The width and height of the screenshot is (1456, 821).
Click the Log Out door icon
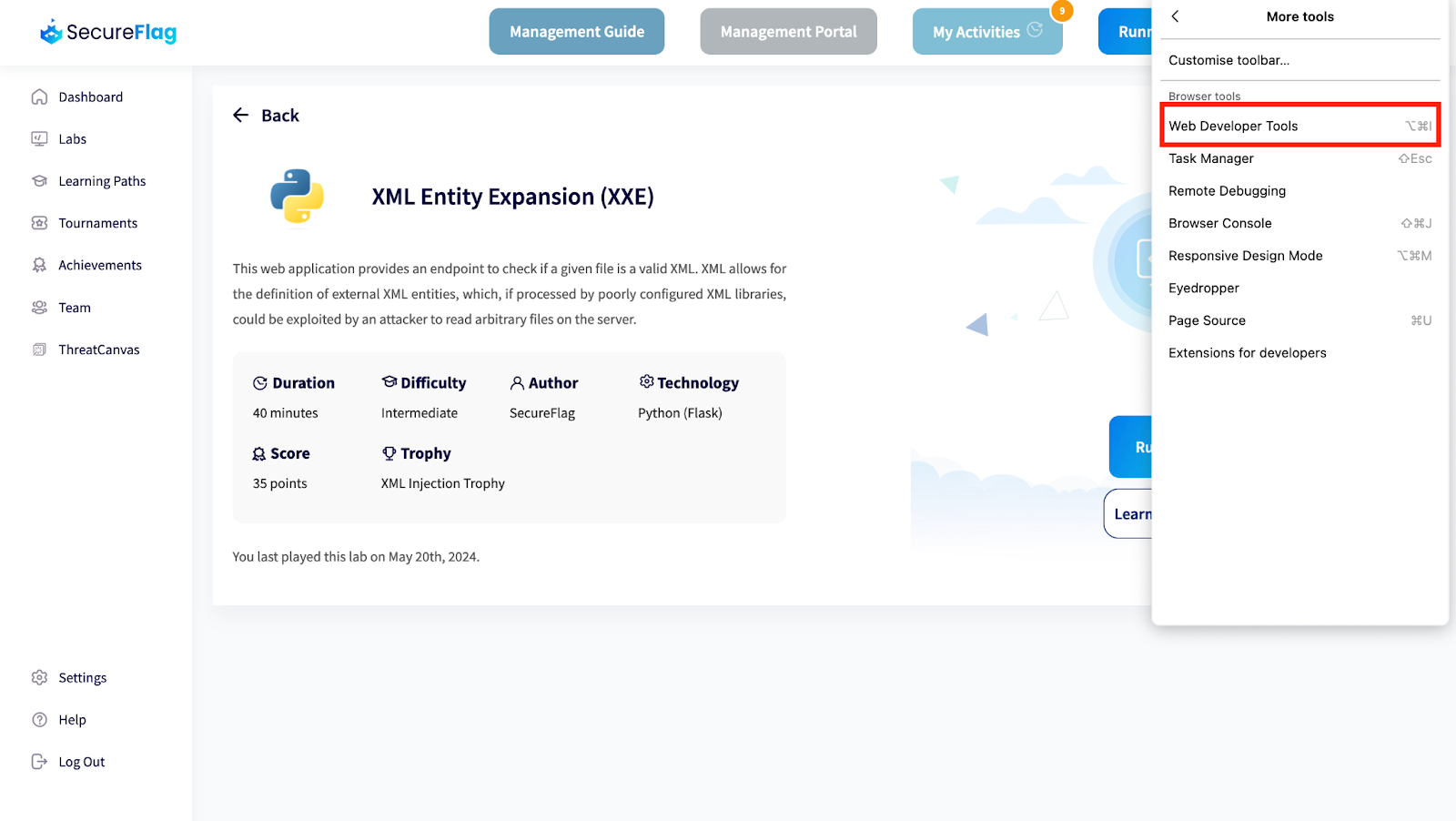click(39, 761)
